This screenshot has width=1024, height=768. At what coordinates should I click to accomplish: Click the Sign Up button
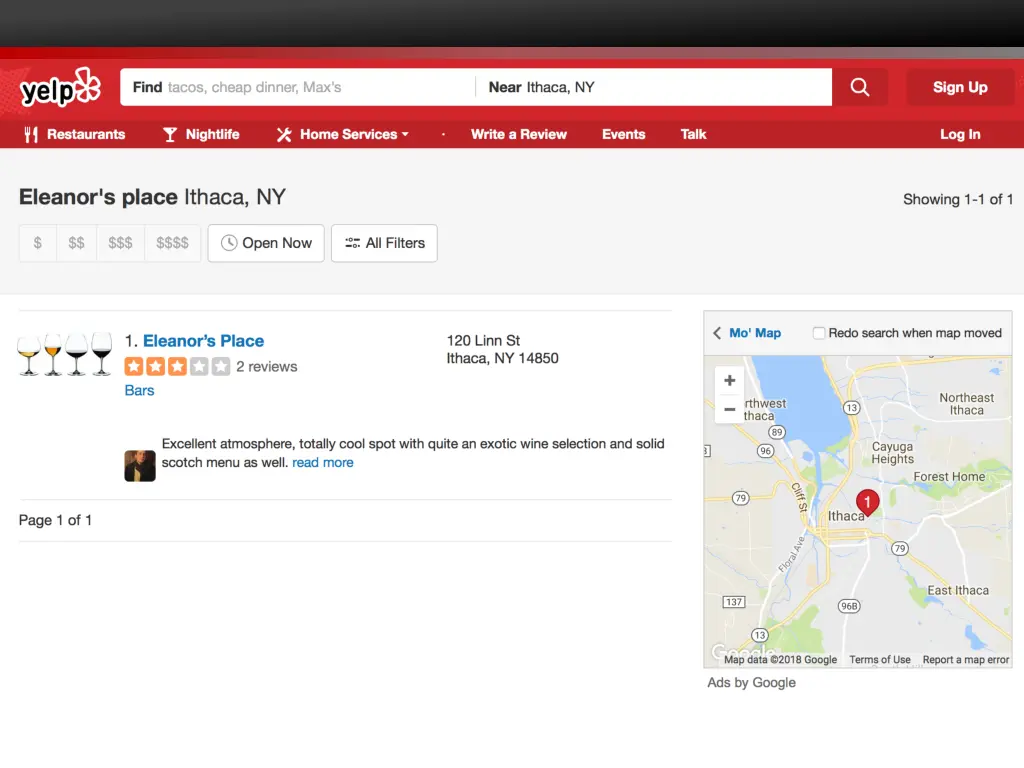pyautogui.click(x=959, y=87)
